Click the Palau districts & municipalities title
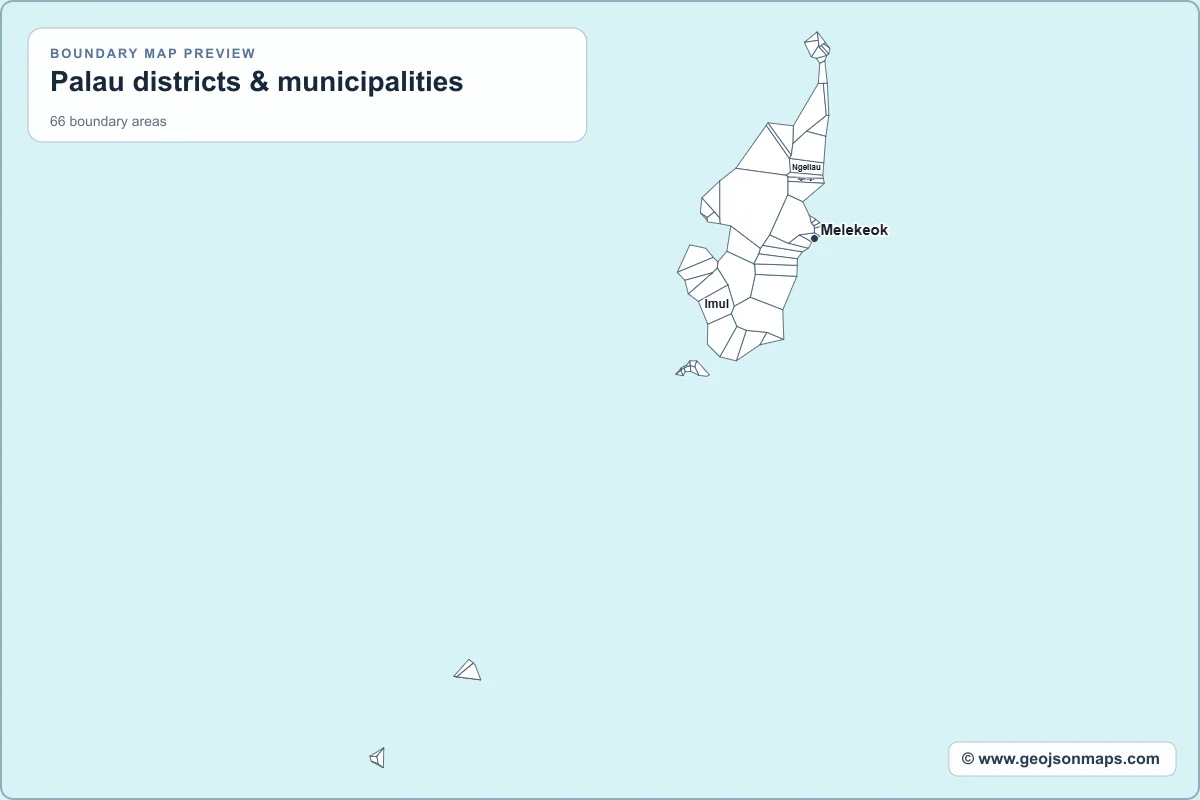The width and height of the screenshot is (1200, 800). coord(257,82)
